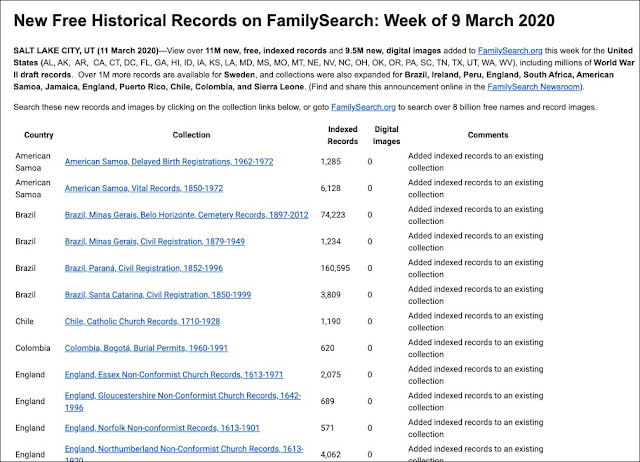The height and width of the screenshot is (462, 640).
Task: Click the comment in the Chile row
Action: click(476, 322)
